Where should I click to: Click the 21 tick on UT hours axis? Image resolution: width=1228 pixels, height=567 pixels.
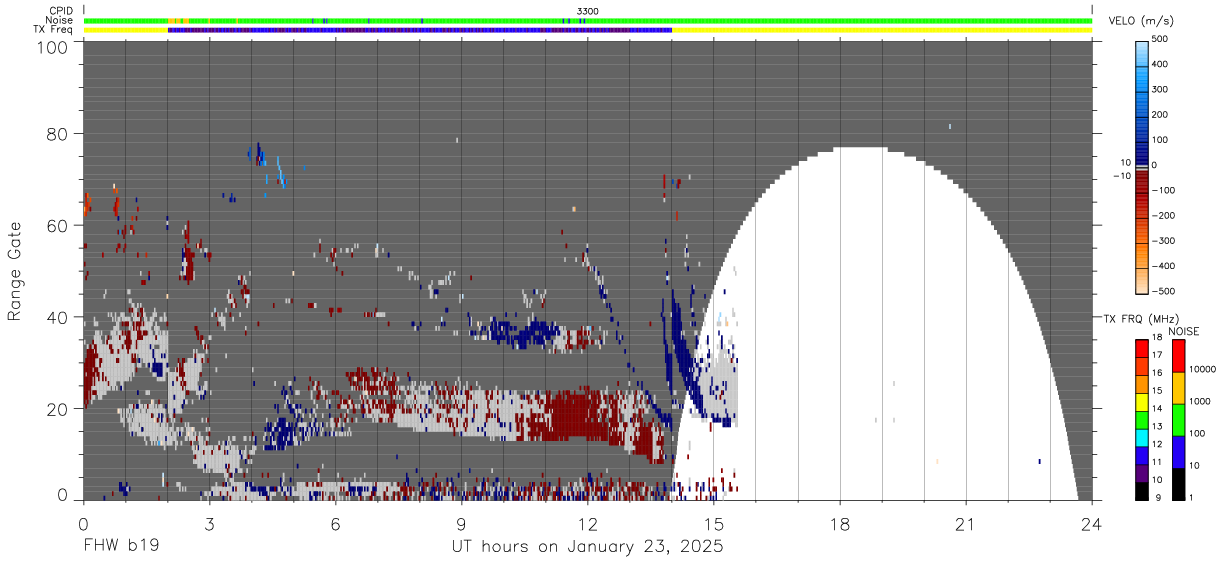tap(966, 523)
